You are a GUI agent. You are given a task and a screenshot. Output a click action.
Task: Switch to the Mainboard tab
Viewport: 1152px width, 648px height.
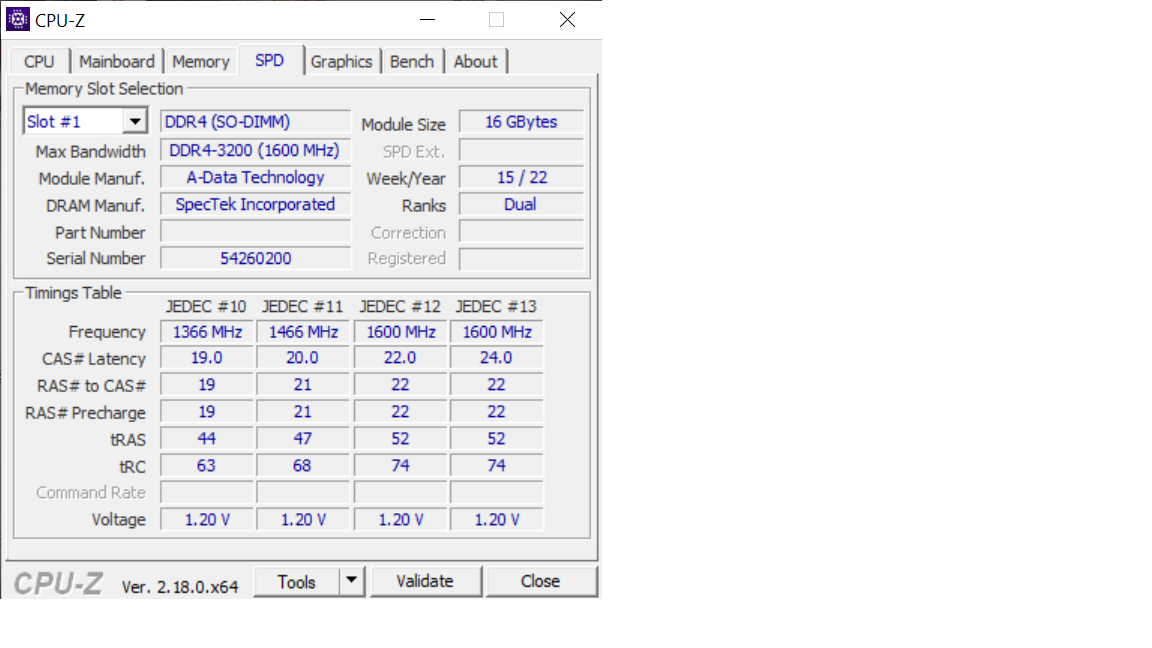click(117, 62)
